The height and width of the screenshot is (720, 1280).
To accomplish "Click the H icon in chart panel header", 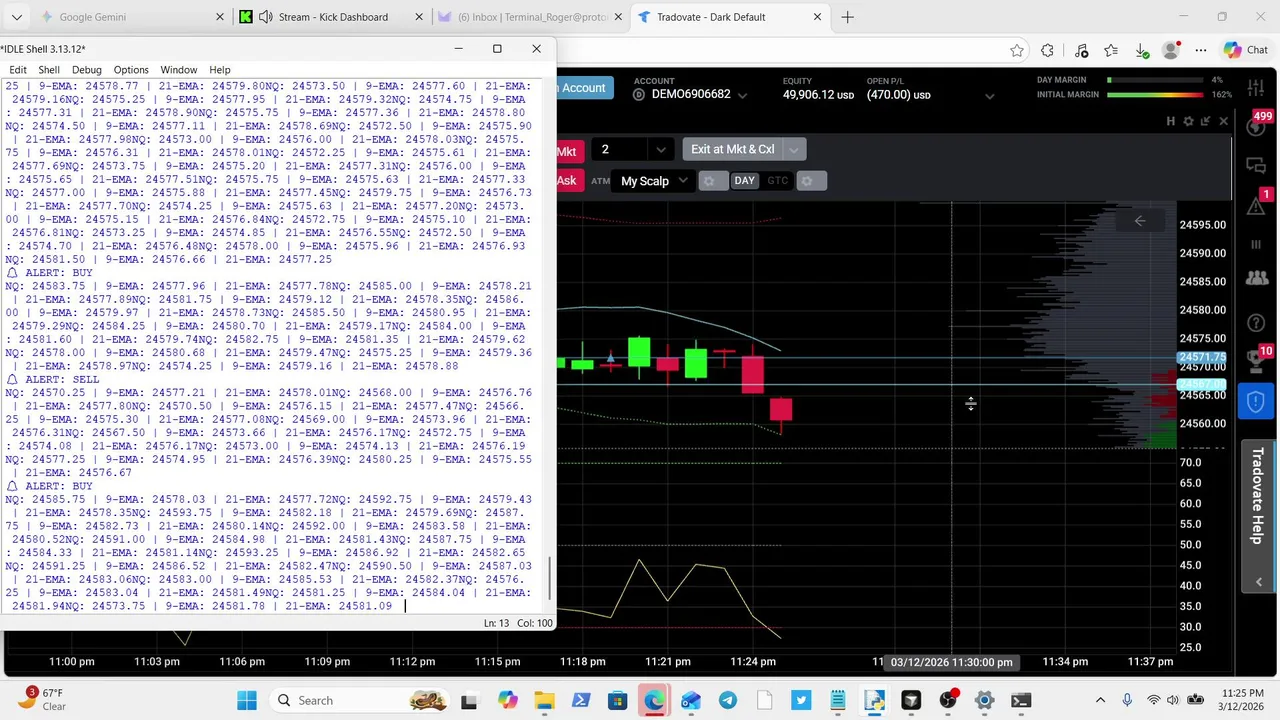I will coord(1170,121).
